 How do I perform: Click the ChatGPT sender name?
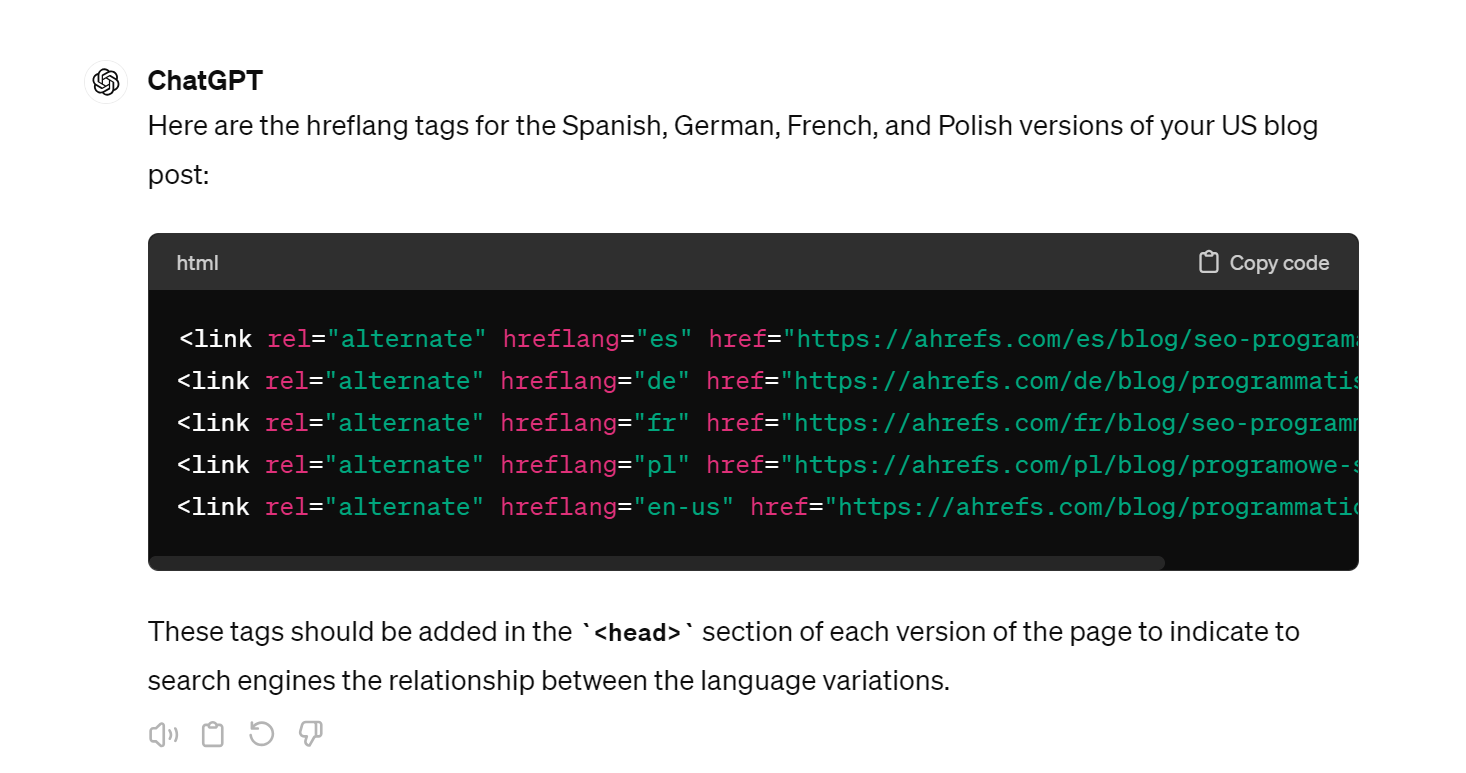205,81
